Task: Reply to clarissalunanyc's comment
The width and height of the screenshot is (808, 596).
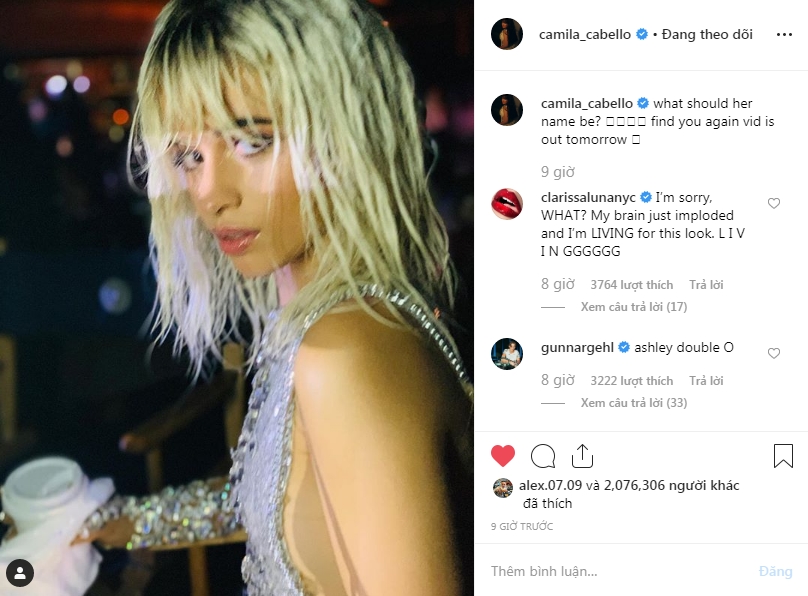Action: point(706,285)
